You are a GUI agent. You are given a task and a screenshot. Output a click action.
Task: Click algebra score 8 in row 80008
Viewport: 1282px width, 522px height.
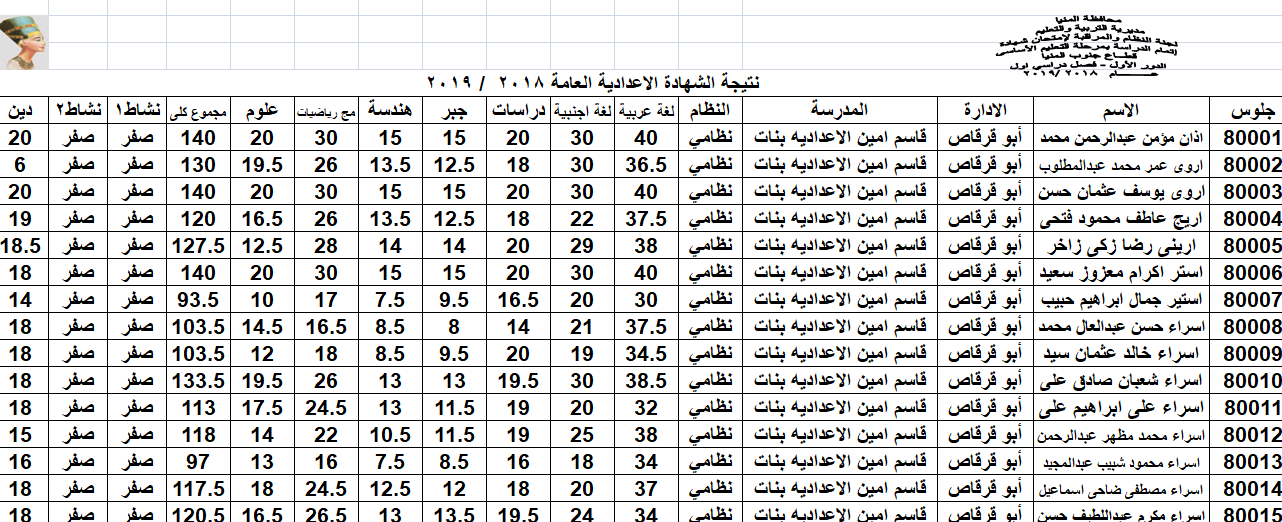[x=455, y=326]
